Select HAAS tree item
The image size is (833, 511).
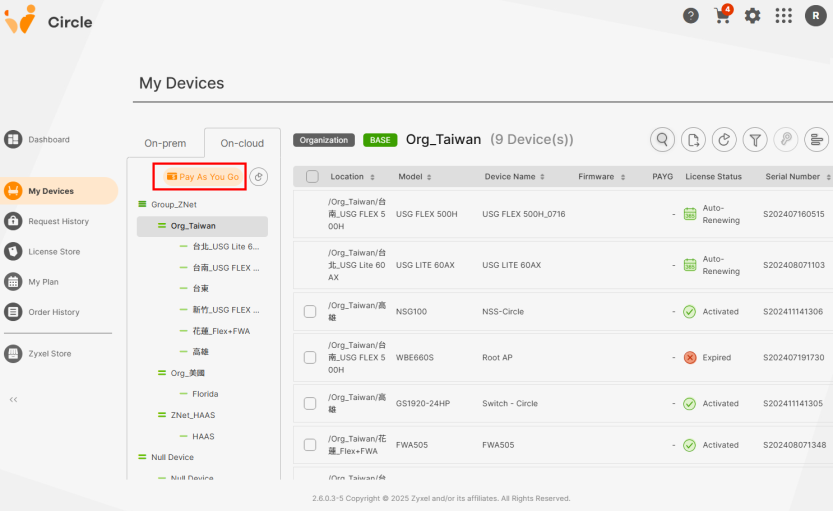(x=203, y=436)
